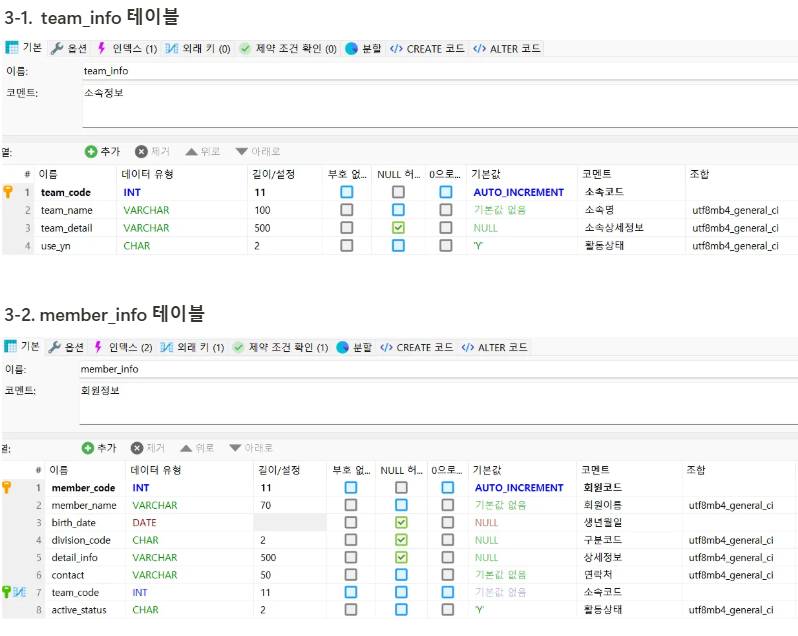Viewport: 798px width, 636px height.
Task: Open the 기본 tab of team_info table
Action: click(24, 48)
